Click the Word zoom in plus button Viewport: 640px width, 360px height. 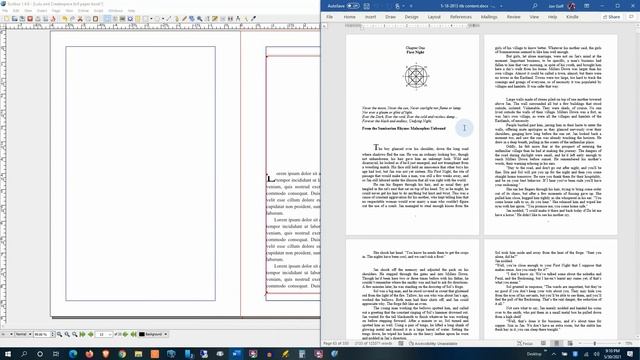tap(620, 343)
